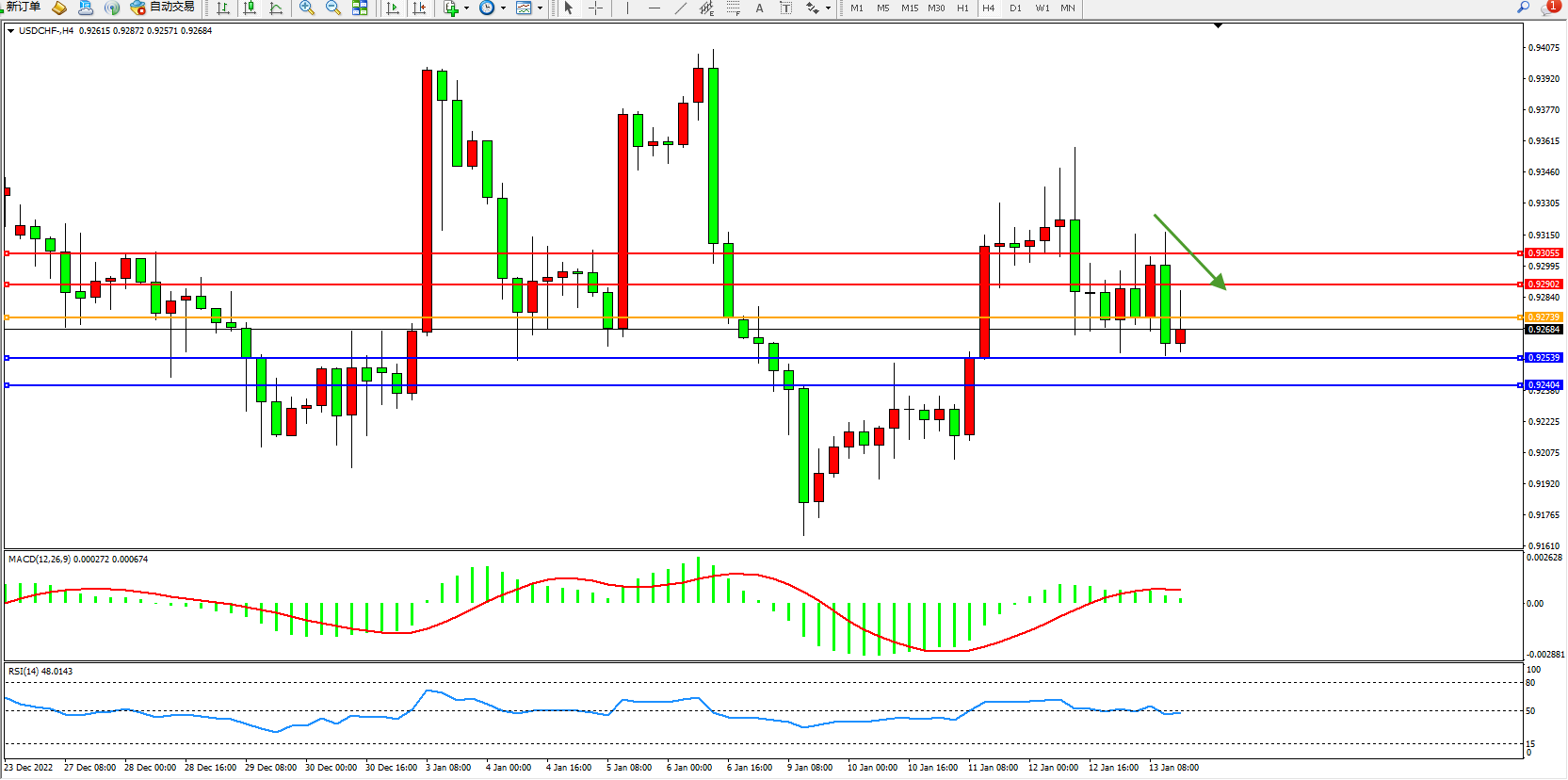The image size is (1568, 780).
Task: Click the 0.93055 red price level label
Action: [1543, 253]
